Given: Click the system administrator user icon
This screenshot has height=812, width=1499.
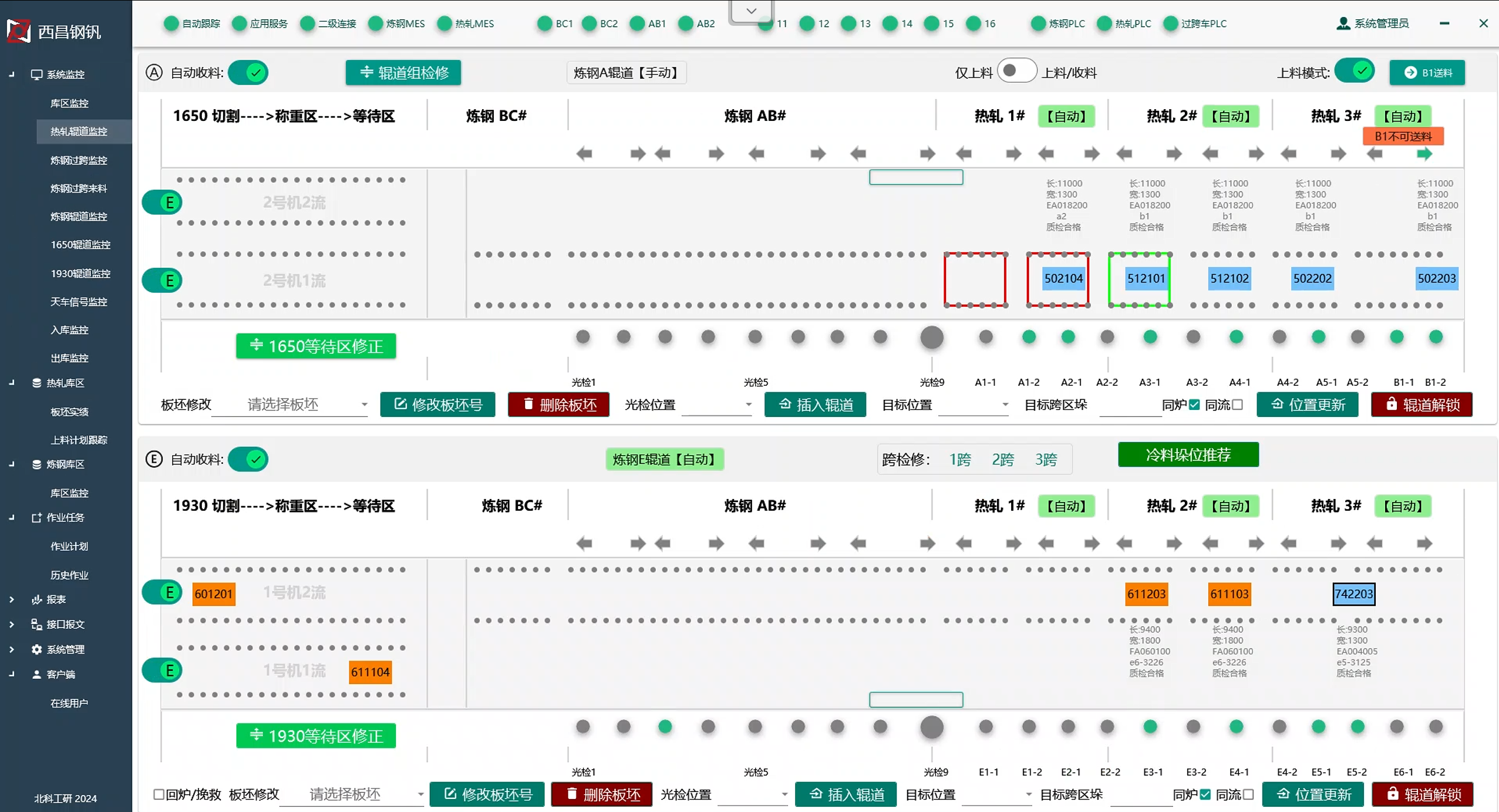Looking at the screenshot, I should (1342, 23).
